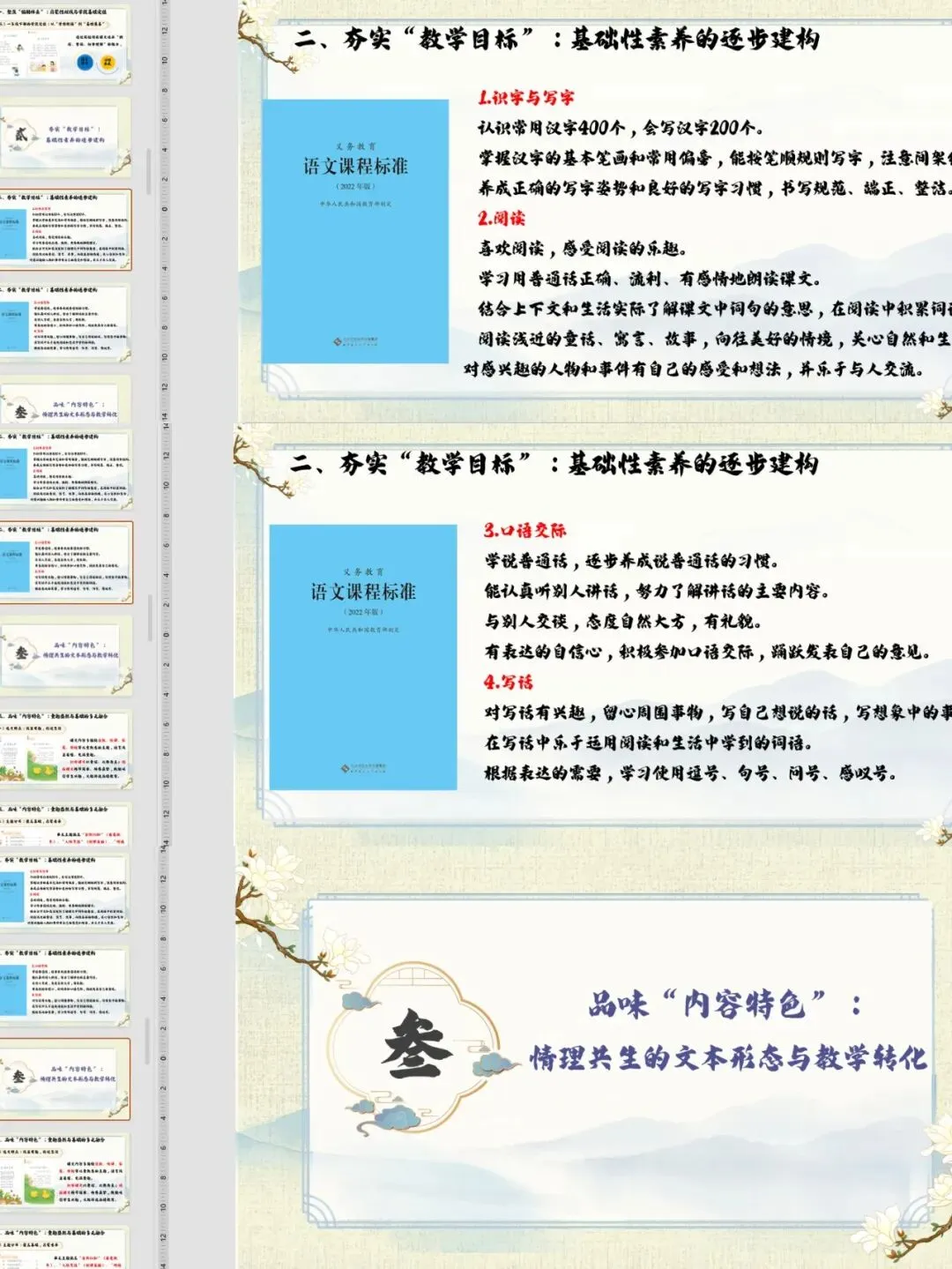Click the red heading 3.口语交际
Viewport: 952px width, 1269px height.
(525, 530)
